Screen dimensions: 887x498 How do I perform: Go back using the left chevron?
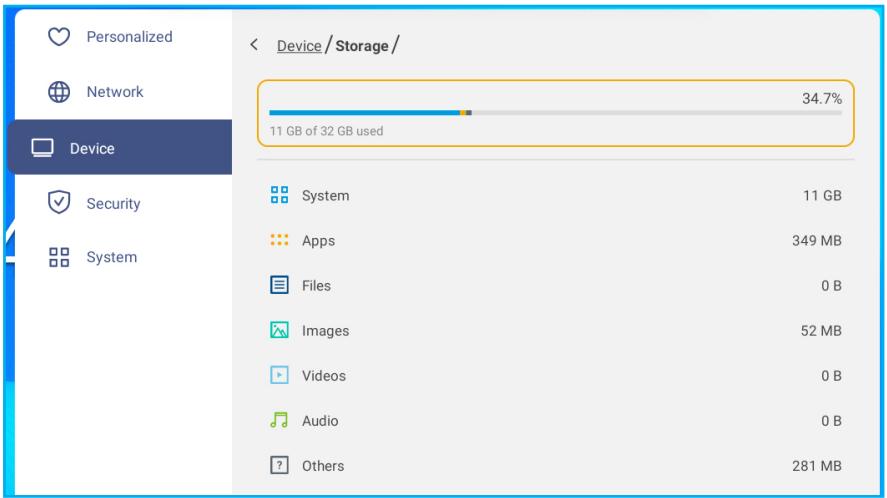[254, 45]
